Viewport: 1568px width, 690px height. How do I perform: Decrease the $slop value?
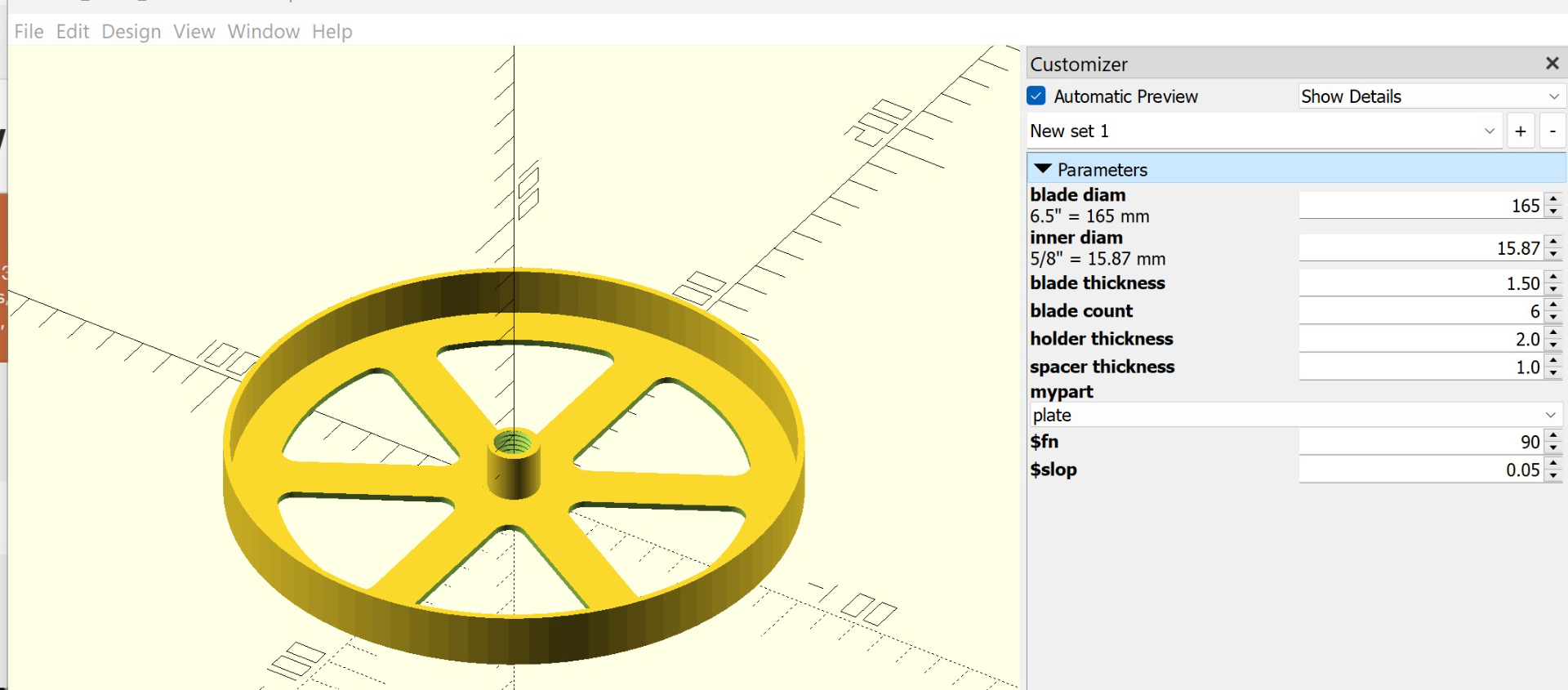pyautogui.click(x=1554, y=476)
